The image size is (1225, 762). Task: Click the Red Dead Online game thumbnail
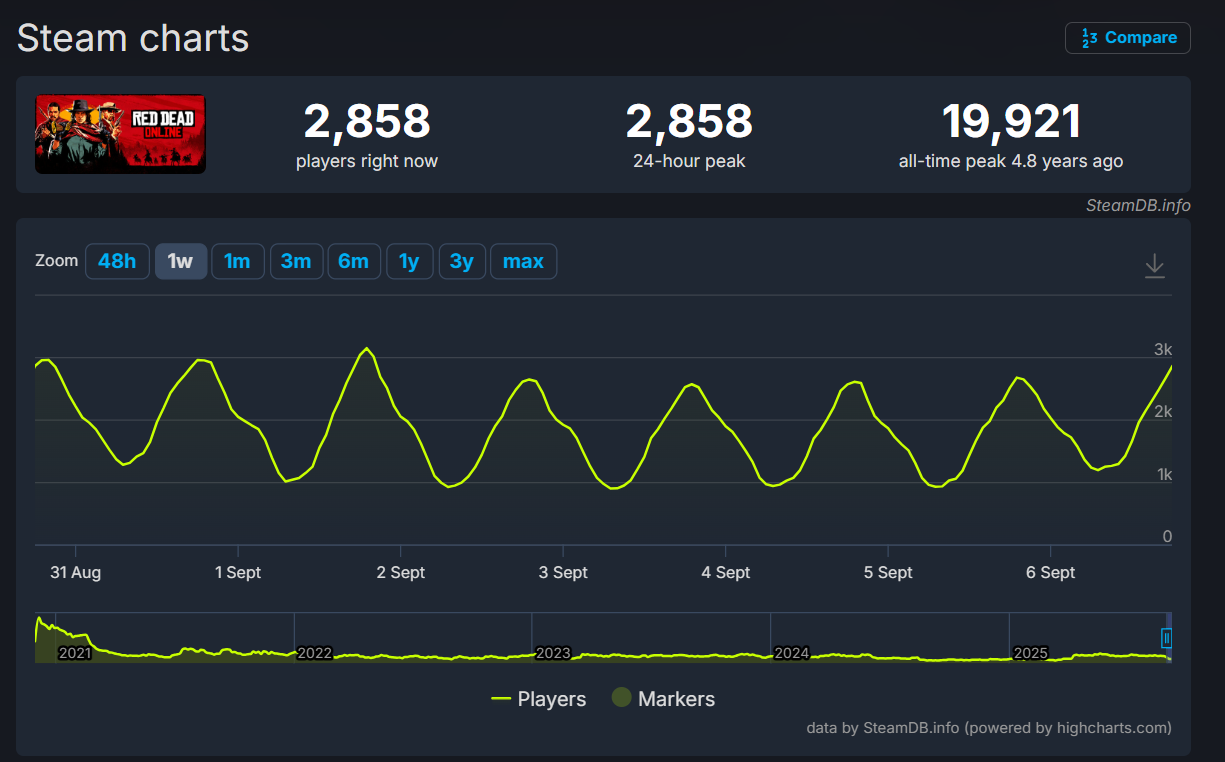[x=120, y=134]
